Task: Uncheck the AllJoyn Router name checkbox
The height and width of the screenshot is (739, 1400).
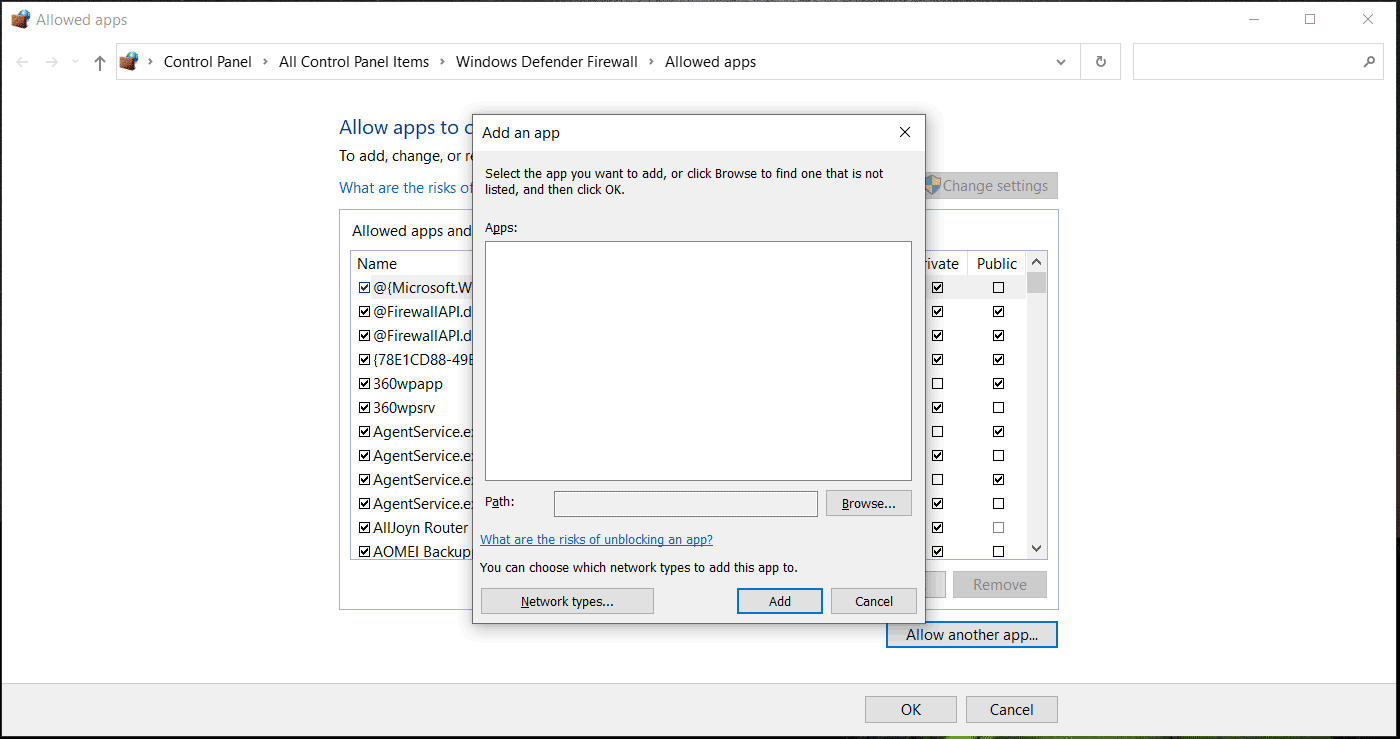Action: coord(365,528)
